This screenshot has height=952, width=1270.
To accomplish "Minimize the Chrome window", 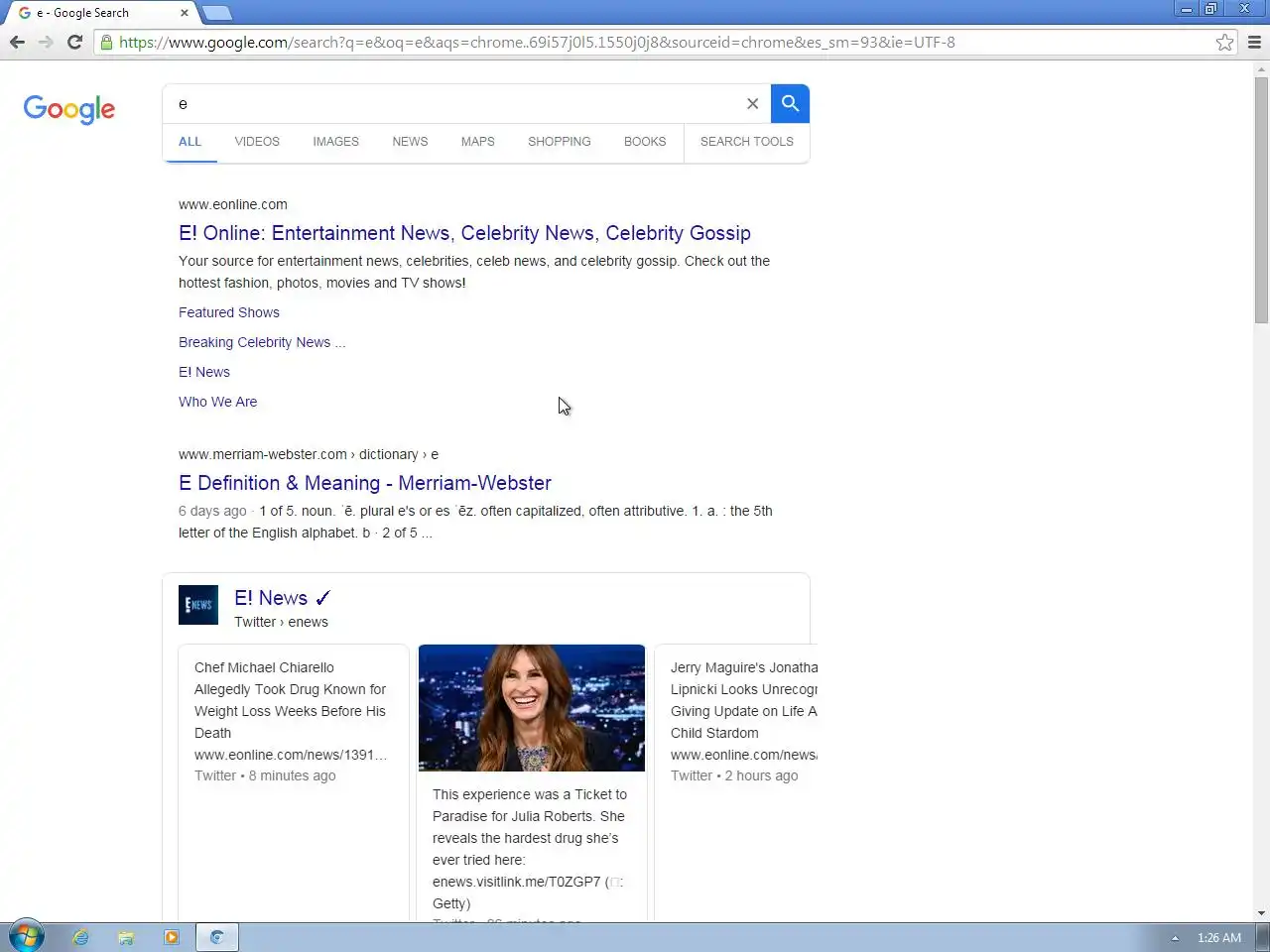I will tap(1187, 9).
